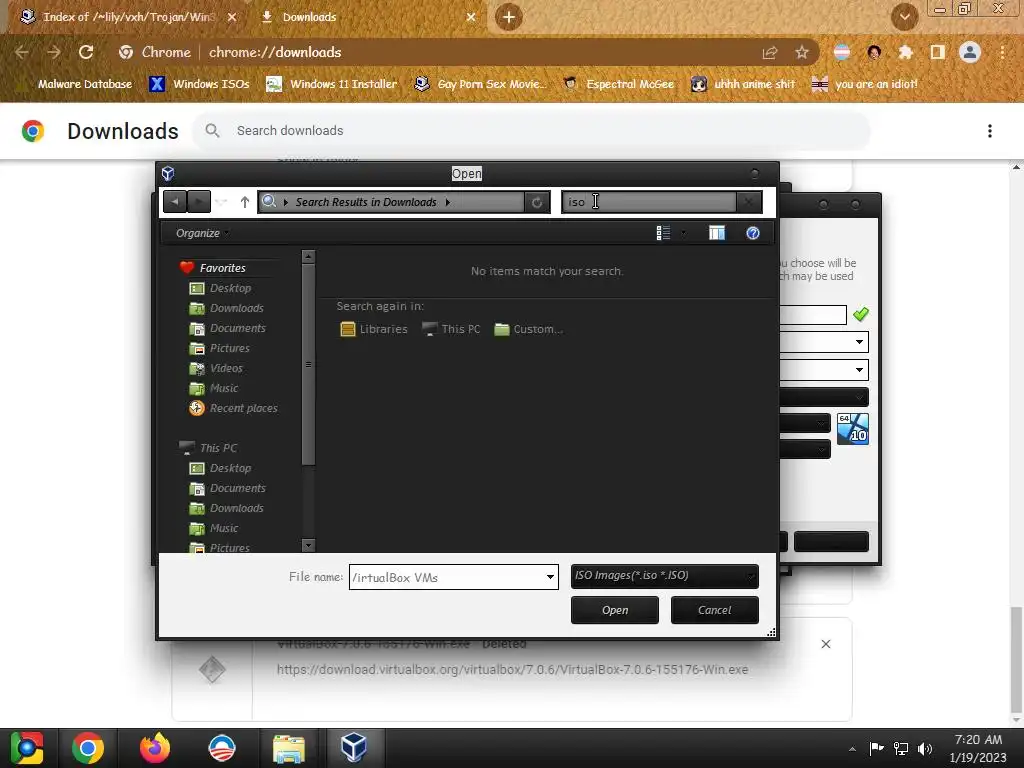Search again in This PC

click(451, 329)
